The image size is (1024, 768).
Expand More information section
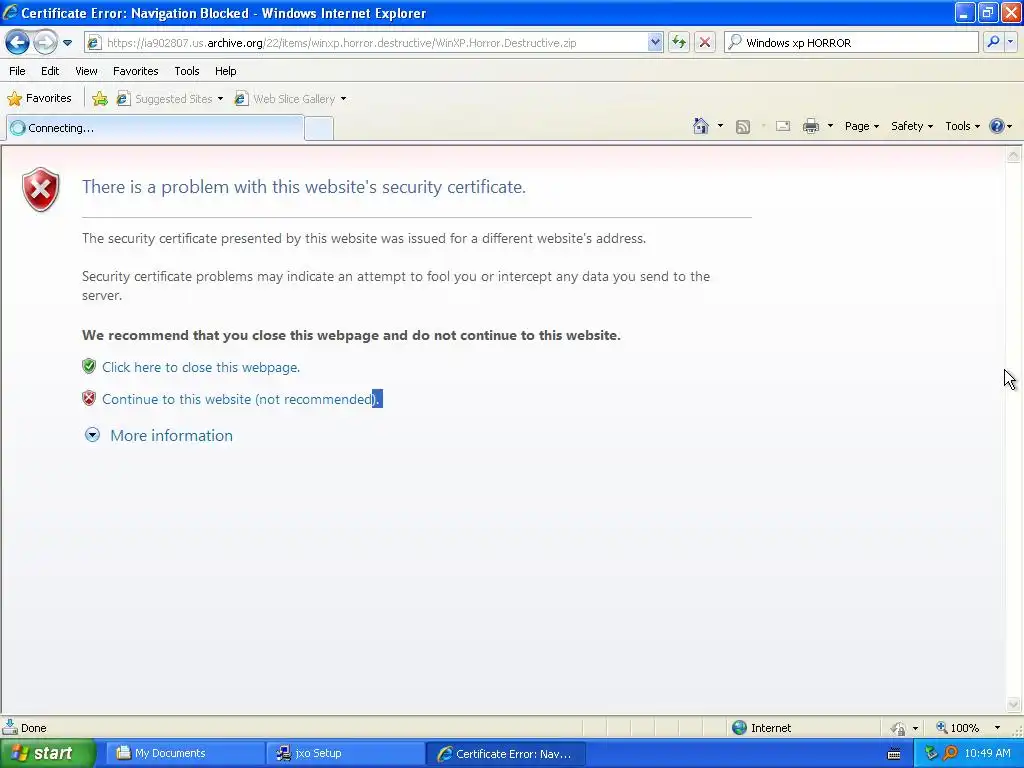tap(92, 435)
